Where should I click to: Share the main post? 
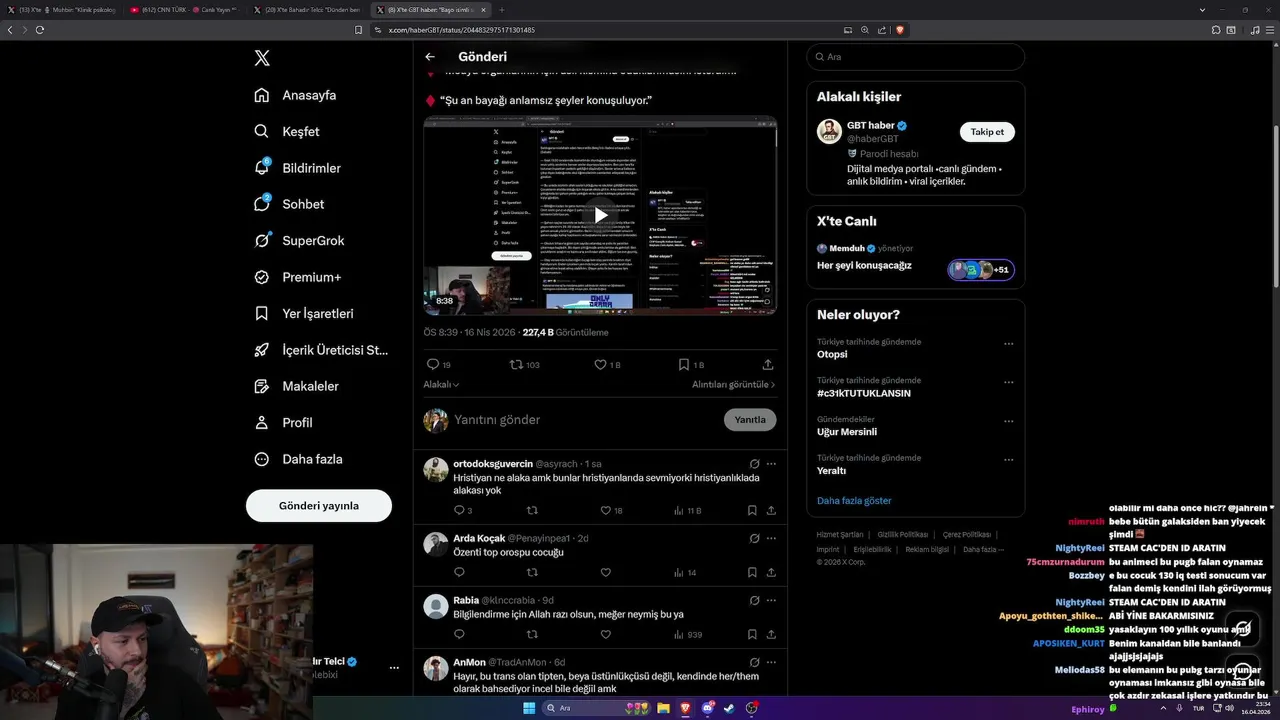[x=768, y=365]
